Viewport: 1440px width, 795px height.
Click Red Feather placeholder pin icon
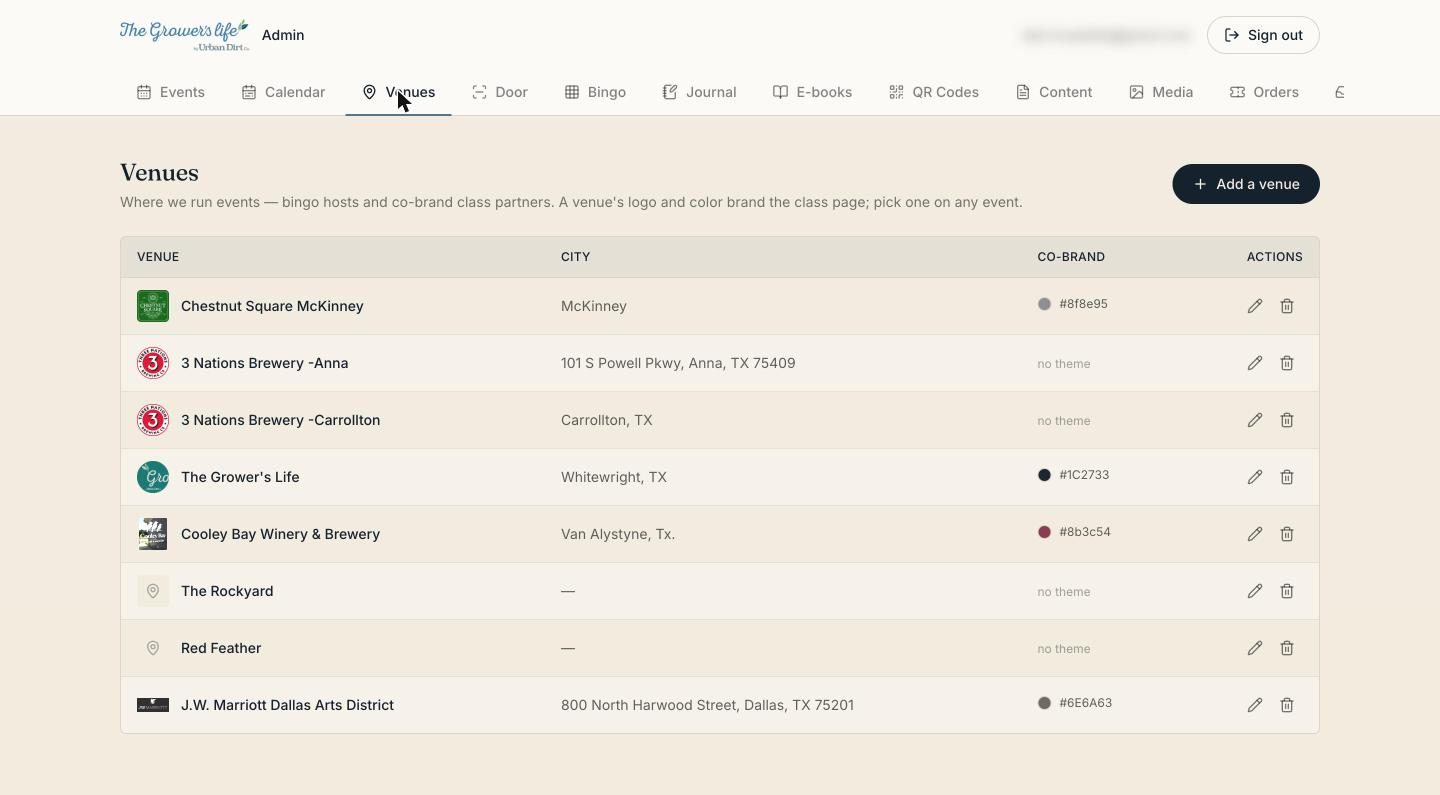click(x=153, y=648)
